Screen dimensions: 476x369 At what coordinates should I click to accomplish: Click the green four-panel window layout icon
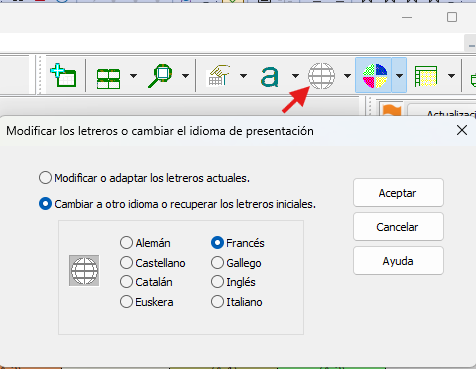pos(108,79)
